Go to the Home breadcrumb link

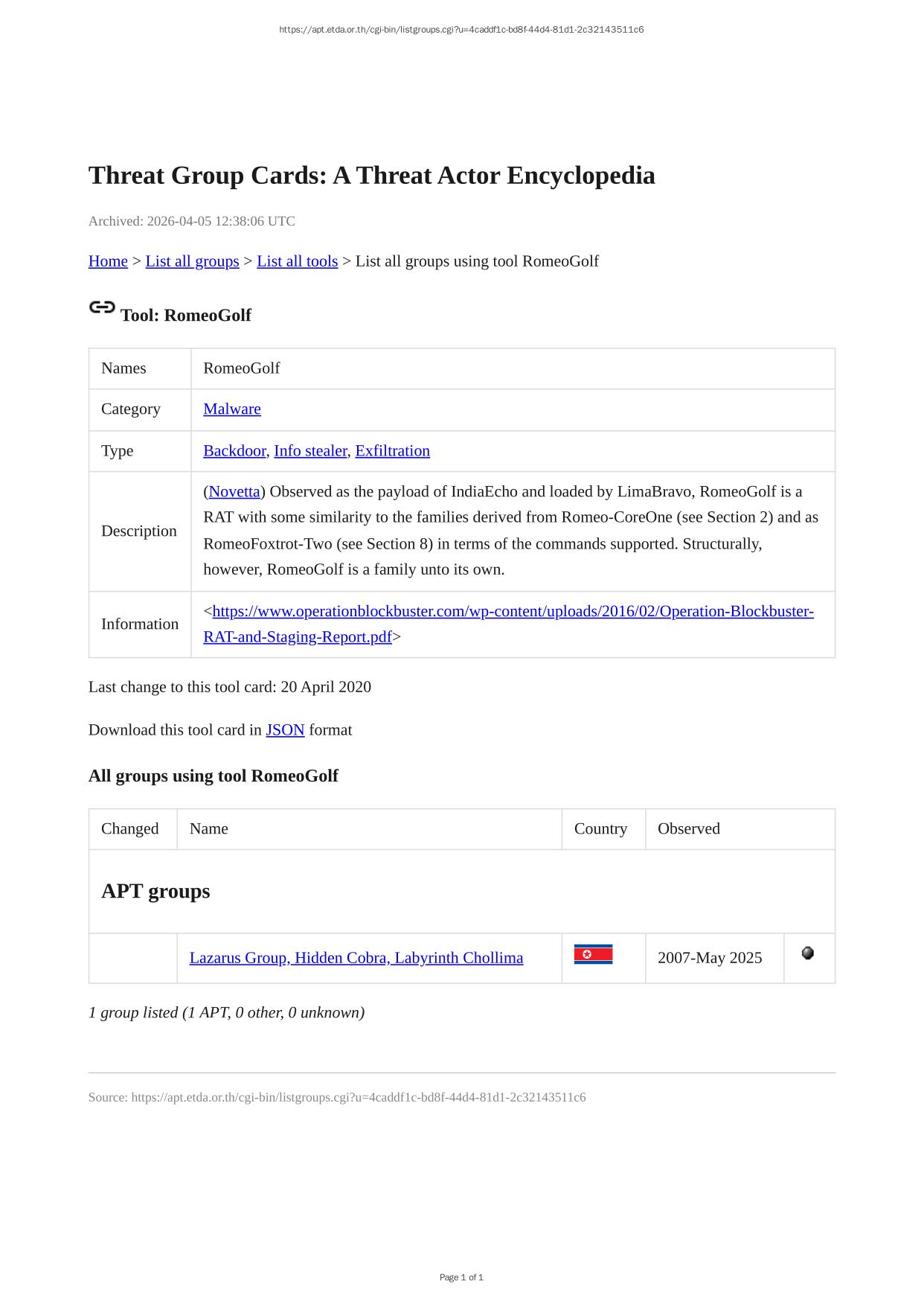pos(108,261)
